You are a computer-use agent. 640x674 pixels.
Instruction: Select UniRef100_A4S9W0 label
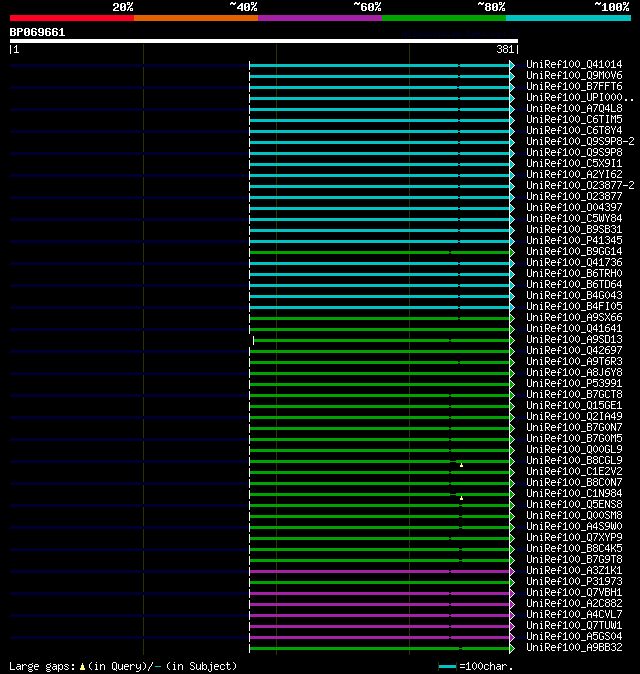[574, 527]
